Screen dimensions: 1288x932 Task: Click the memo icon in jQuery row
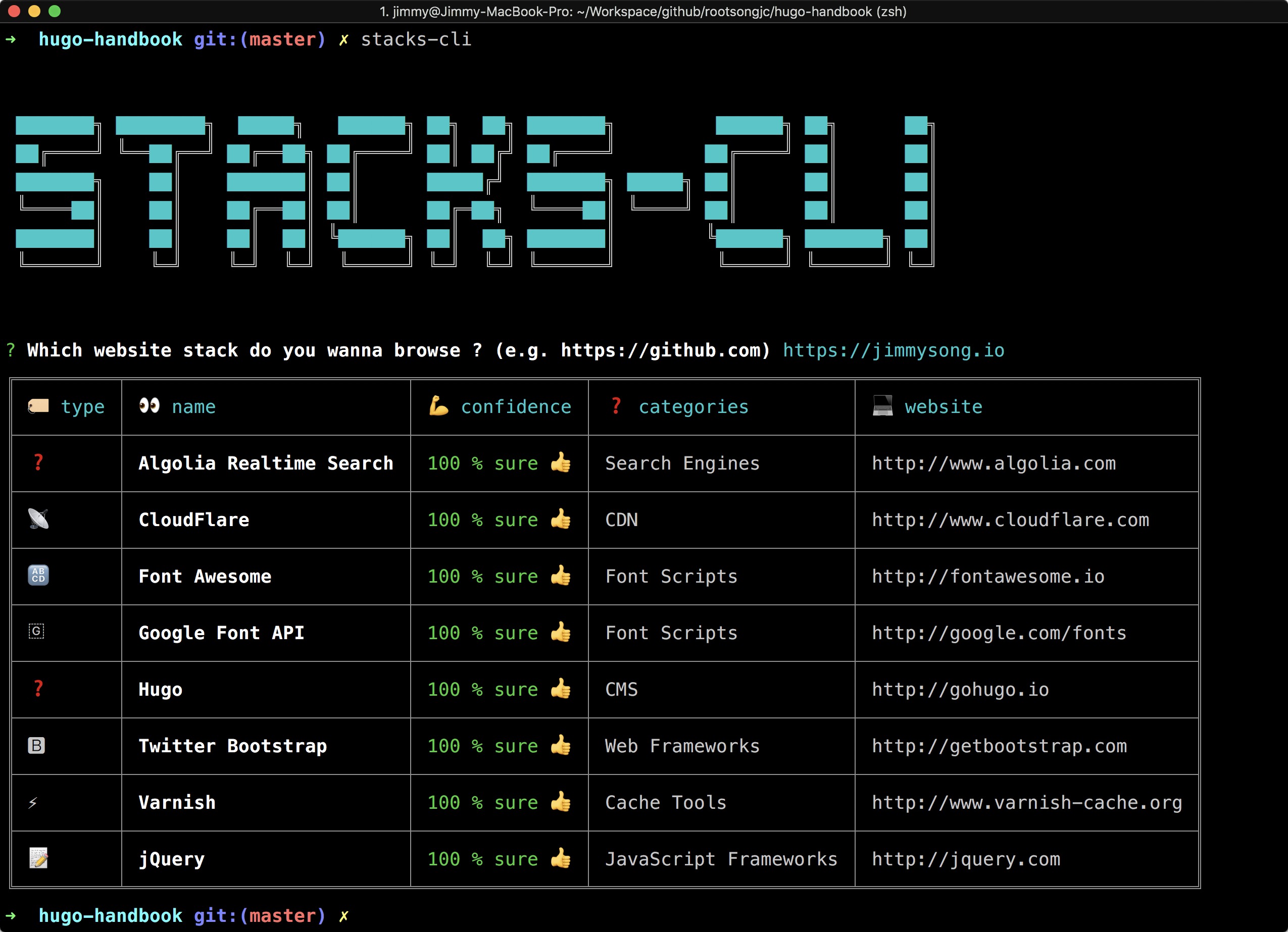[x=38, y=858]
